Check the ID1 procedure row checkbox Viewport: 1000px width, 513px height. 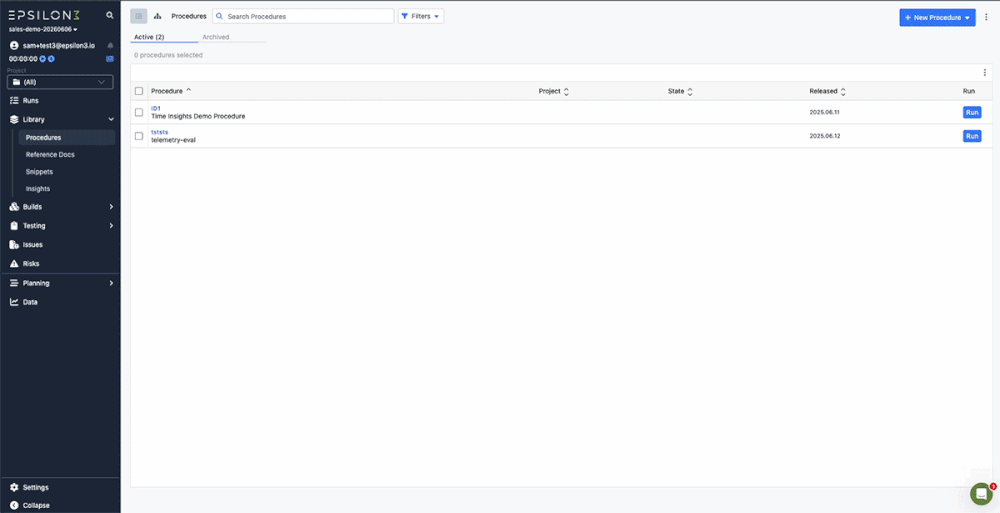click(x=139, y=112)
